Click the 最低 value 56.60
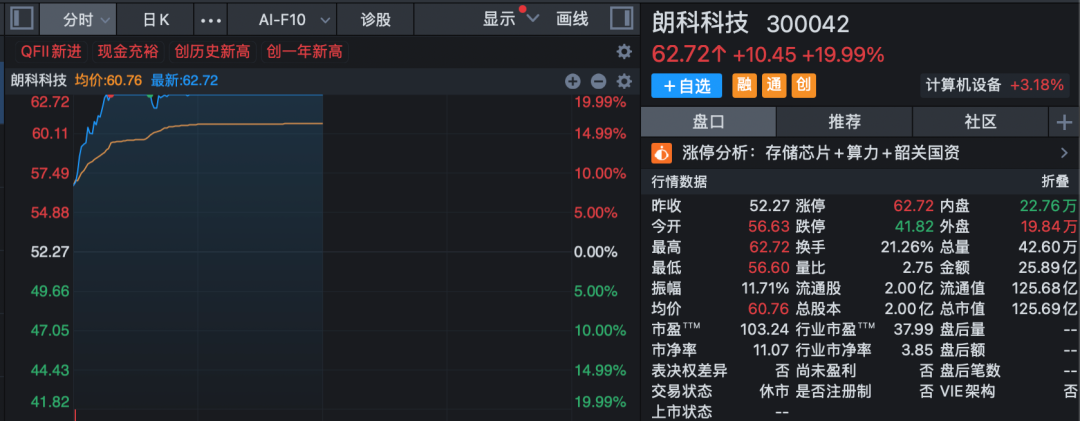 769,267
